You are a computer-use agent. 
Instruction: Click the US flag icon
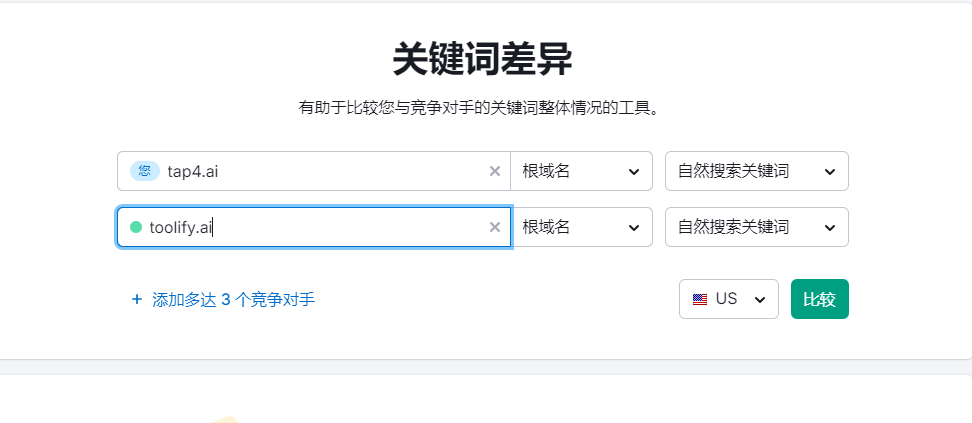[700, 299]
